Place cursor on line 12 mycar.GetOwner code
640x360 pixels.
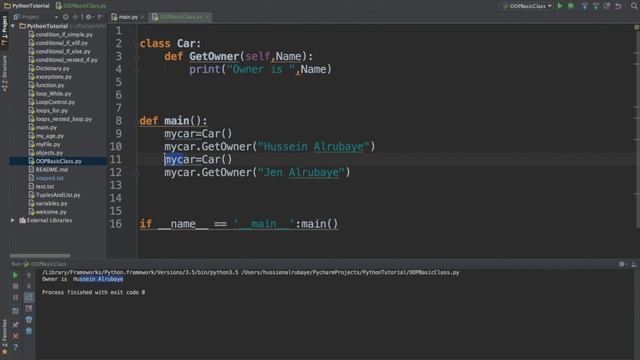[x=257, y=172]
